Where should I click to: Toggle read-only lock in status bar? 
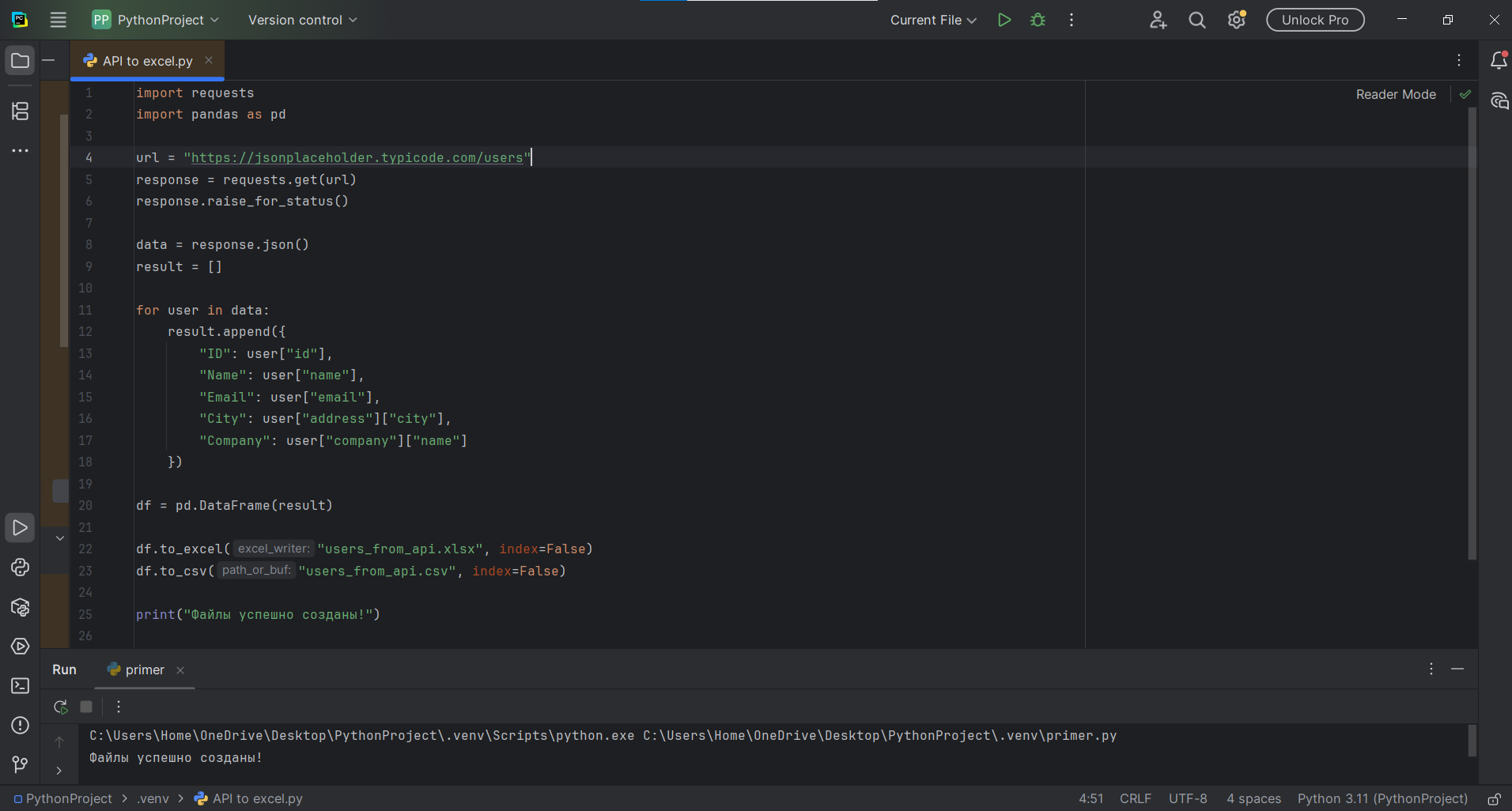pyautogui.click(x=1494, y=799)
